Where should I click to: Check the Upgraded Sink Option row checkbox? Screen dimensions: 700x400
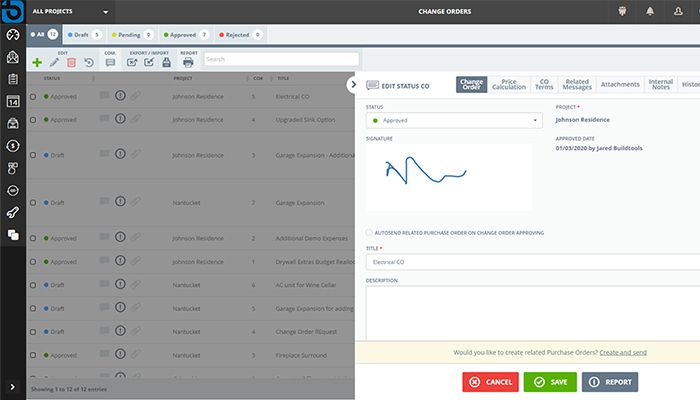tap(33, 120)
